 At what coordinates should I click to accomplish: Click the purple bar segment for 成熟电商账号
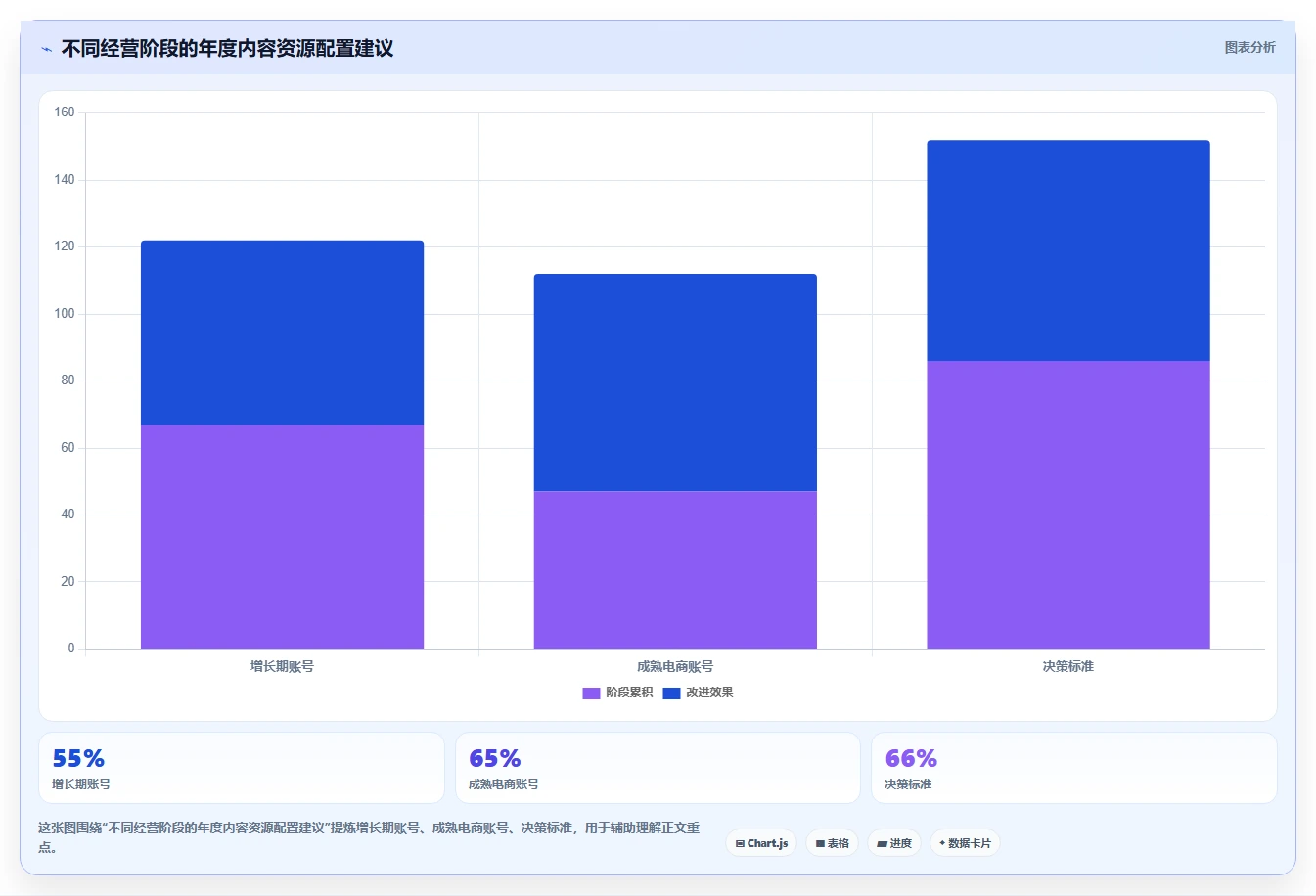coord(675,569)
